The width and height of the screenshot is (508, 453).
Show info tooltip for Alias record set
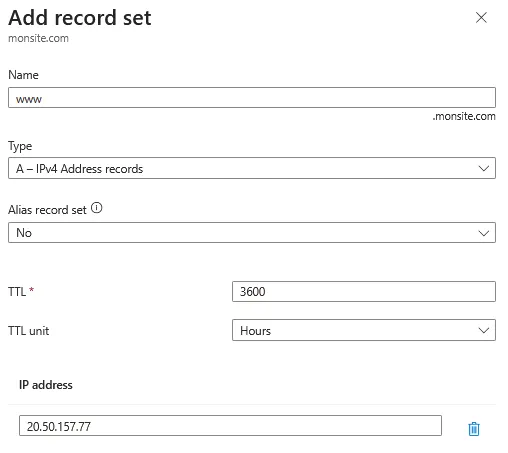click(x=97, y=208)
